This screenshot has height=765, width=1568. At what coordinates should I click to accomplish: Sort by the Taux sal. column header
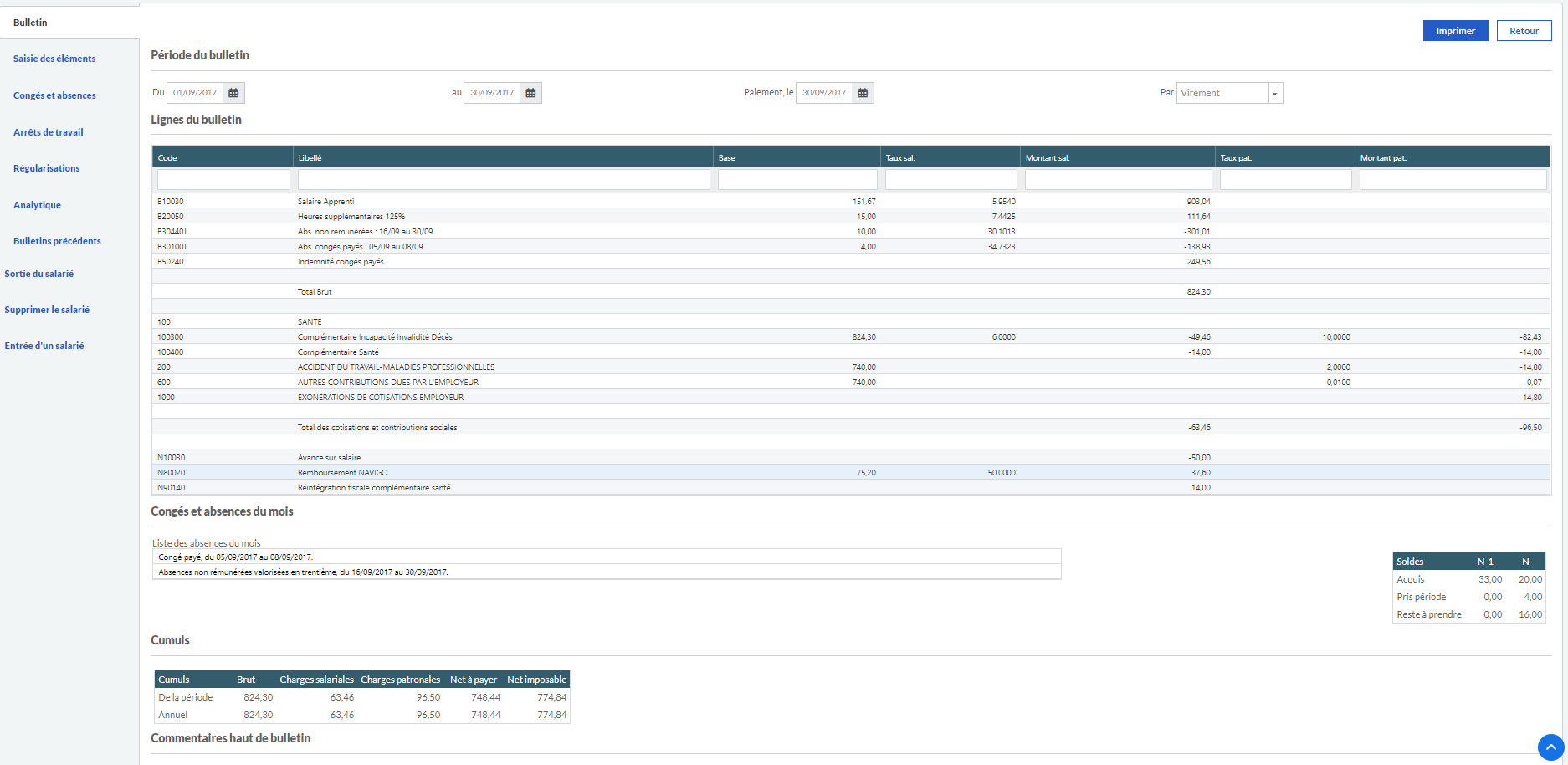tap(951, 157)
